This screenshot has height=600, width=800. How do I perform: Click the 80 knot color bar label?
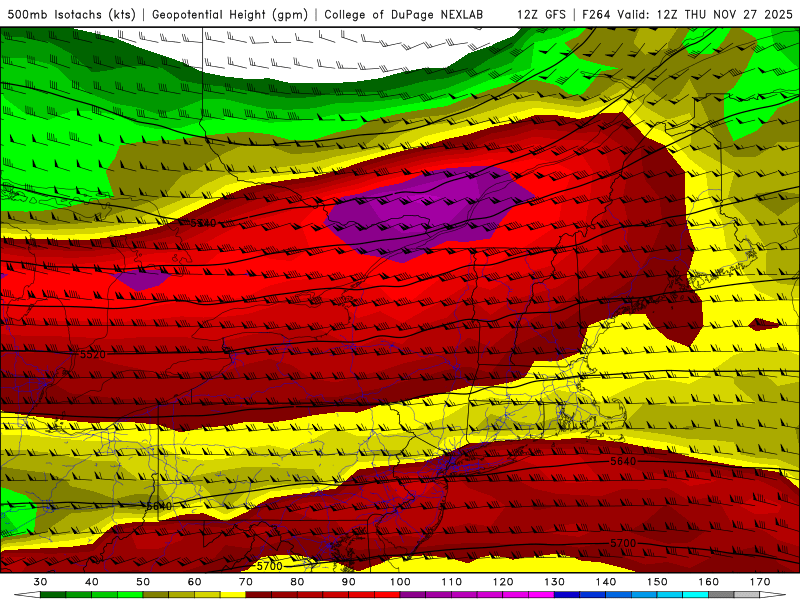point(297,582)
